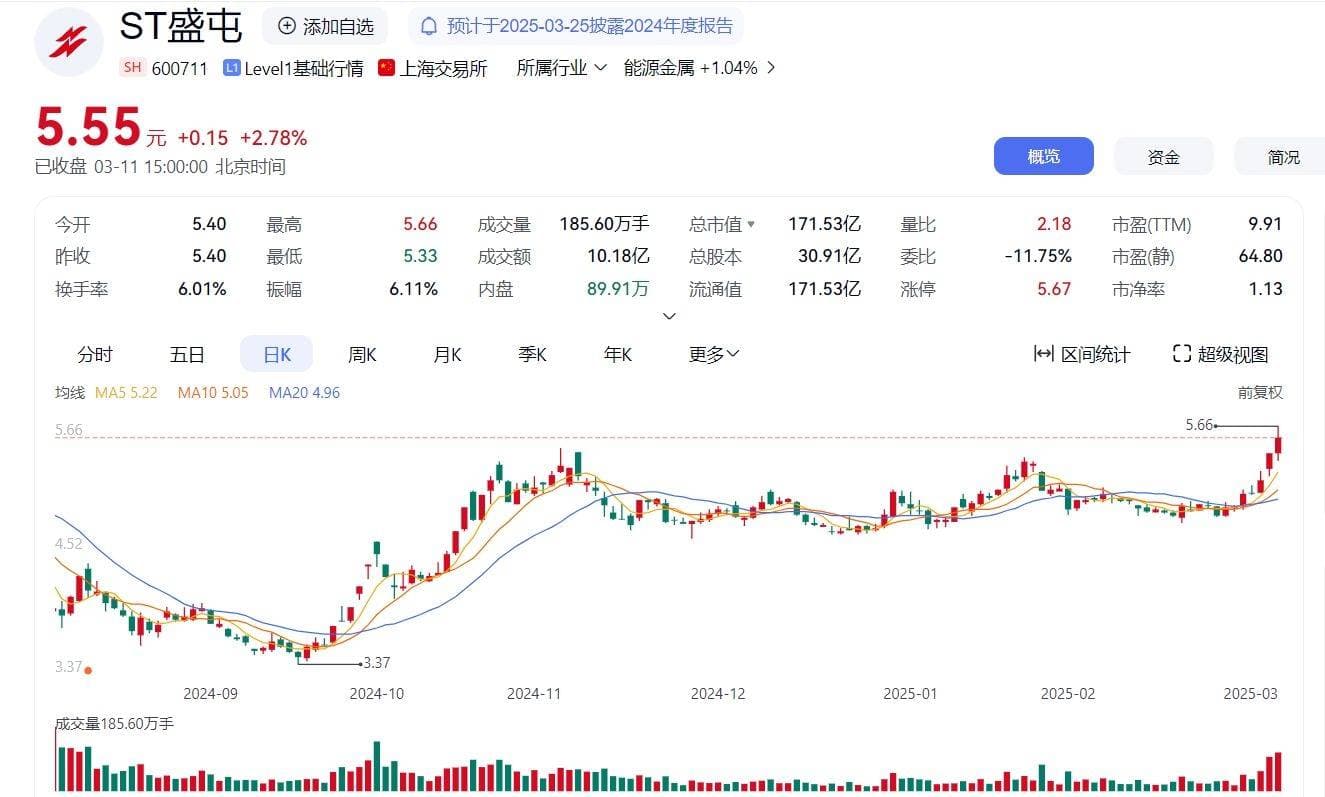
Task: Add stock via 添加自选 button
Action: tap(325, 26)
